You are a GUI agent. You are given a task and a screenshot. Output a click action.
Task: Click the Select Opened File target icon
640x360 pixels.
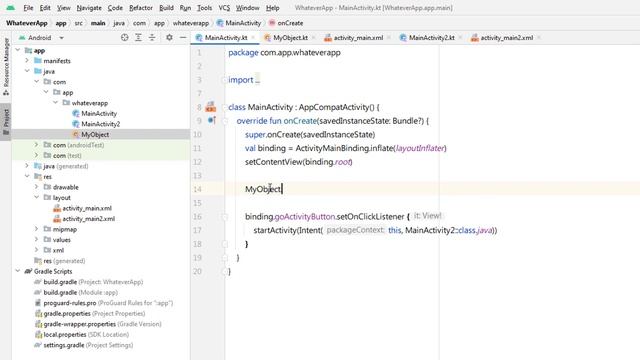[x=124, y=38]
